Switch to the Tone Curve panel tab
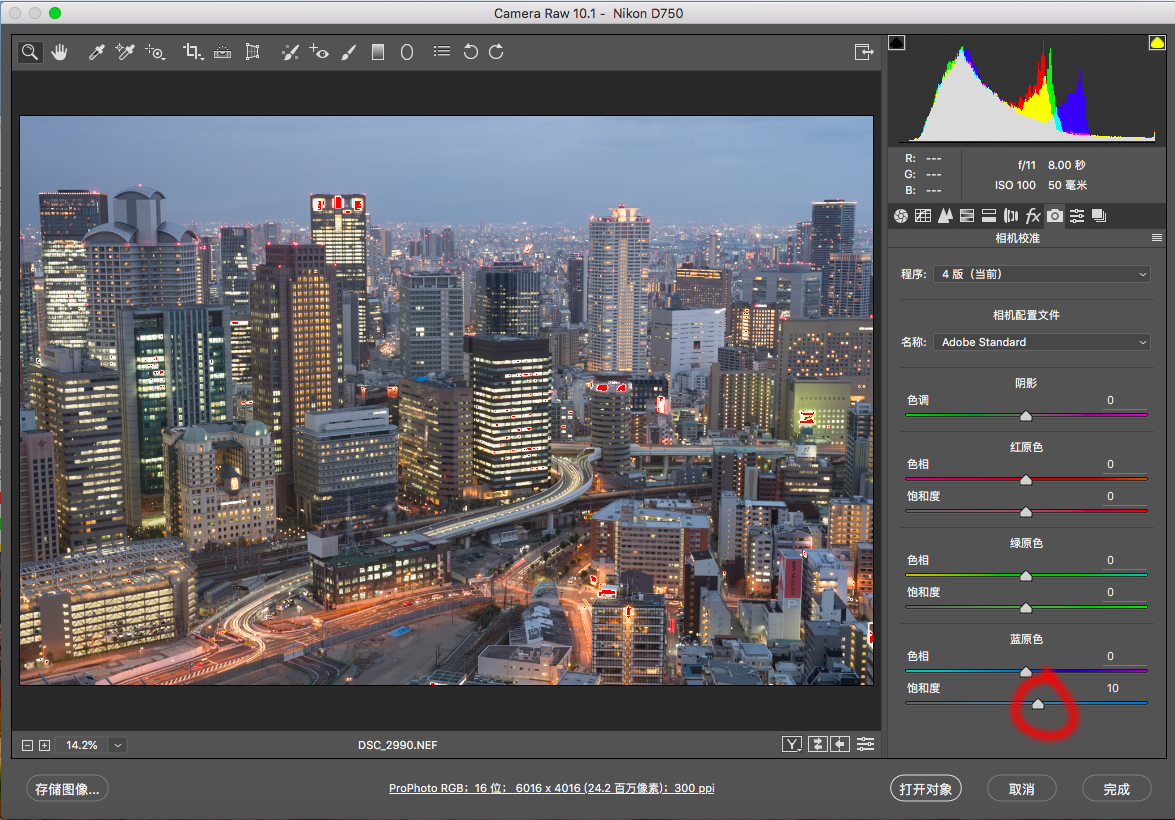The width and height of the screenshot is (1175, 820). point(923,216)
